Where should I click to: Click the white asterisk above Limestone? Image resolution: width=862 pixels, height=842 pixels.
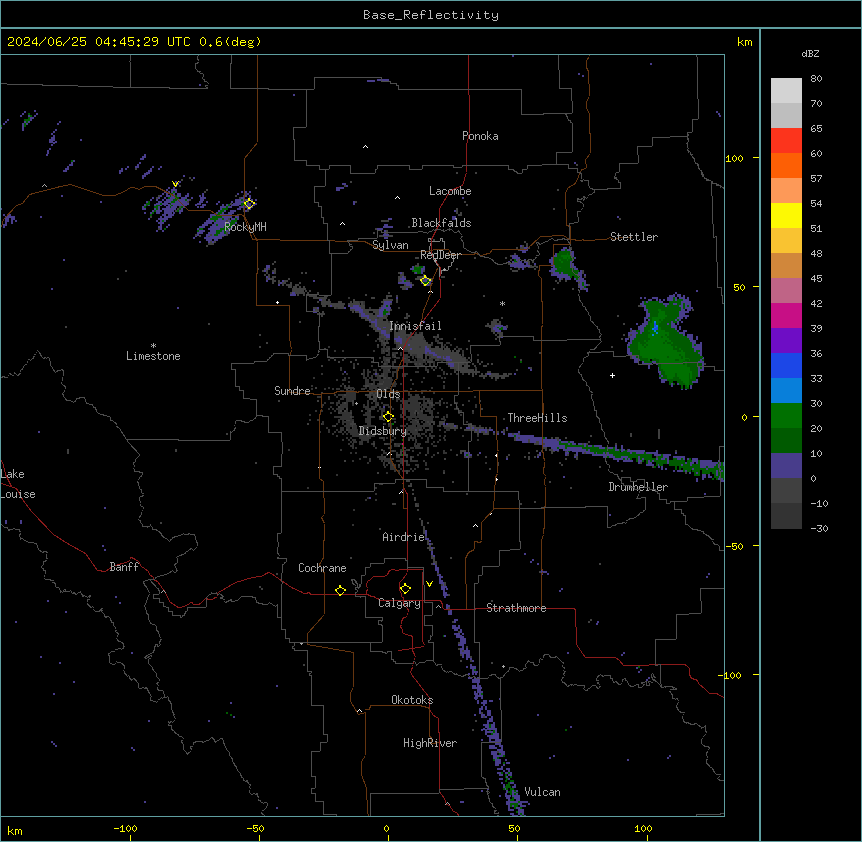(x=153, y=346)
